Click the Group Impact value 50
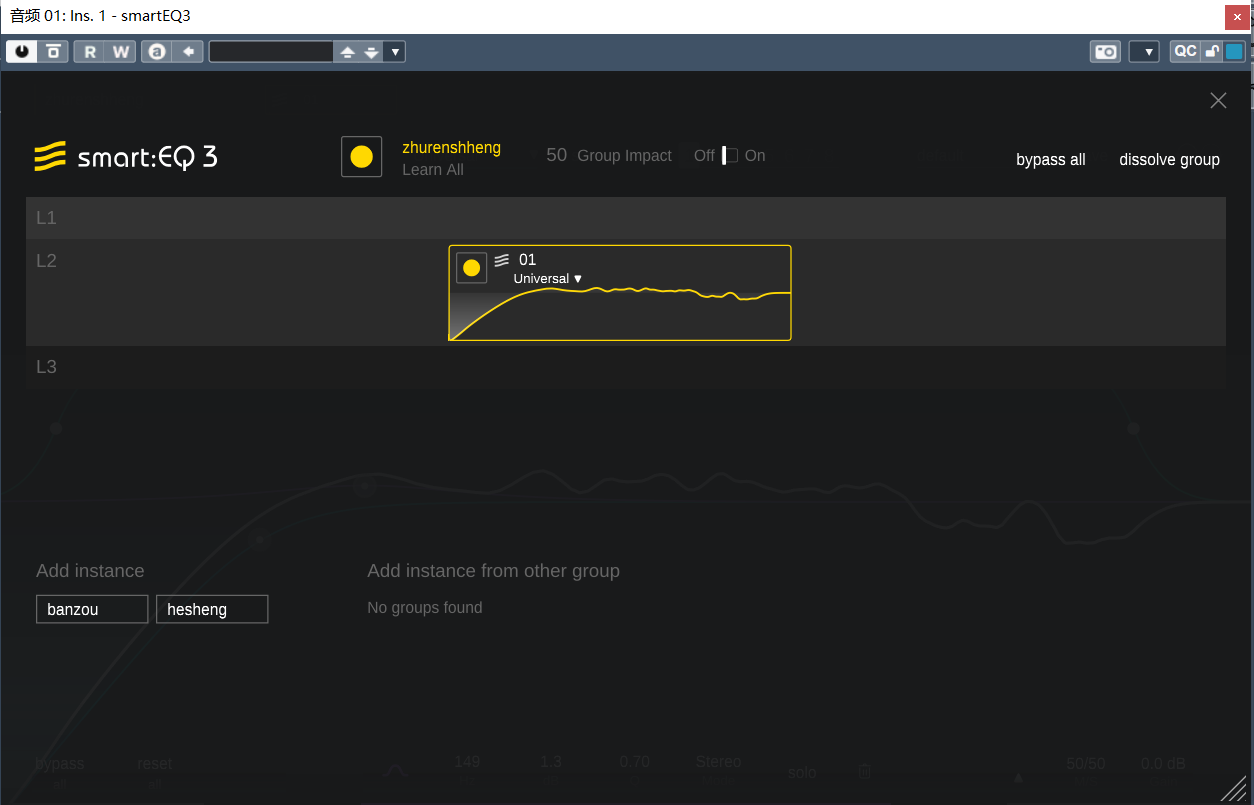 click(x=556, y=155)
